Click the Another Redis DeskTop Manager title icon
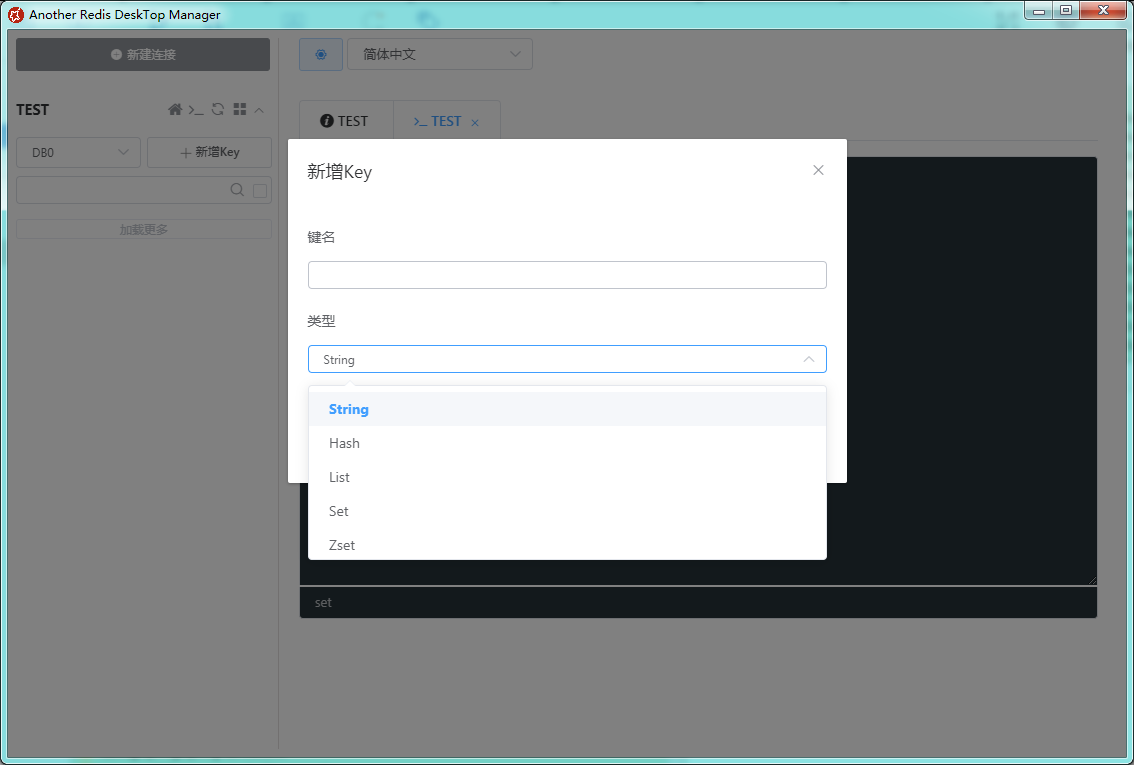This screenshot has width=1134, height=765. point(15,14)
